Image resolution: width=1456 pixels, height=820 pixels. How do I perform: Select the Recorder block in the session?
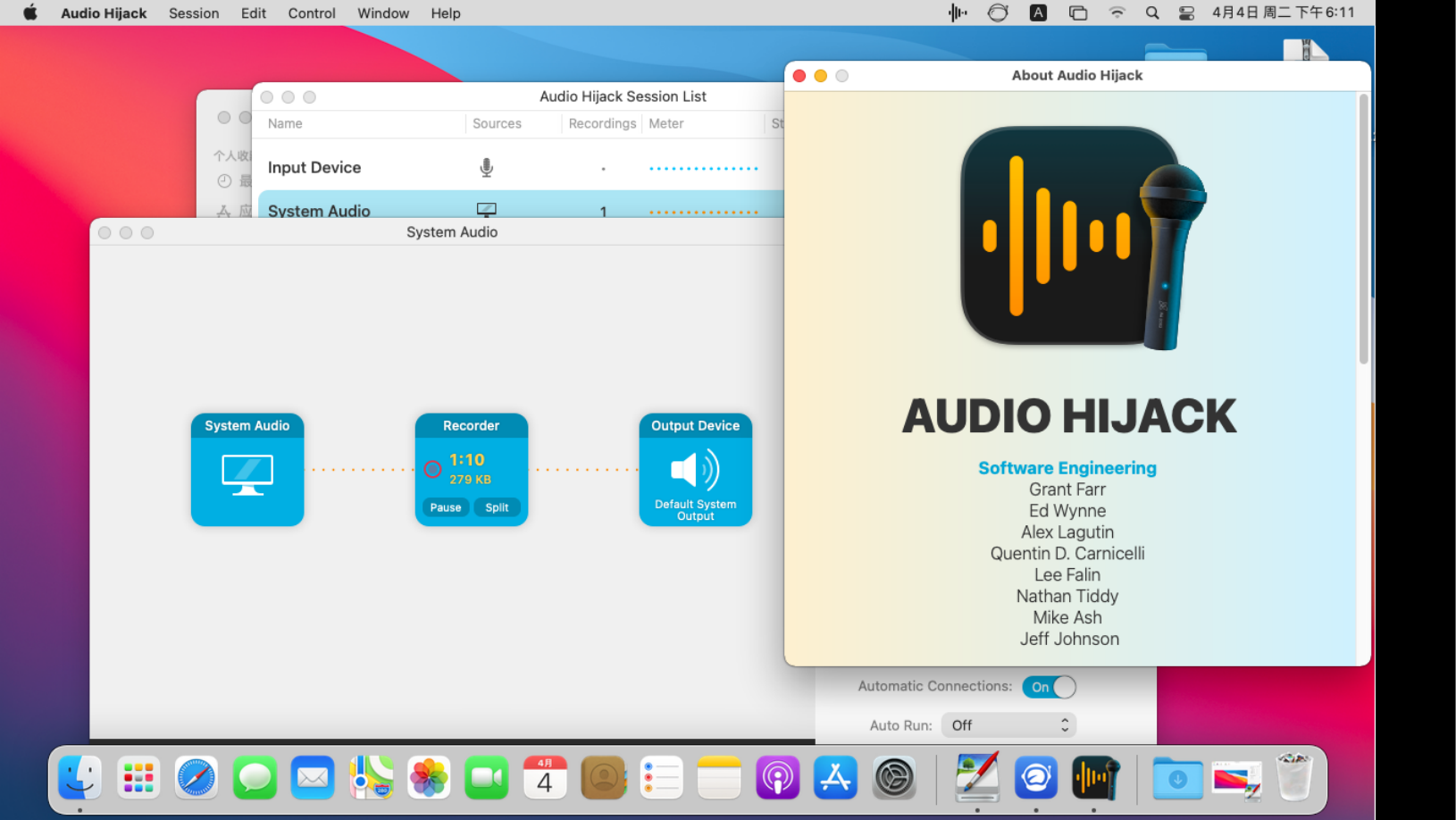[x=472, y=470]
